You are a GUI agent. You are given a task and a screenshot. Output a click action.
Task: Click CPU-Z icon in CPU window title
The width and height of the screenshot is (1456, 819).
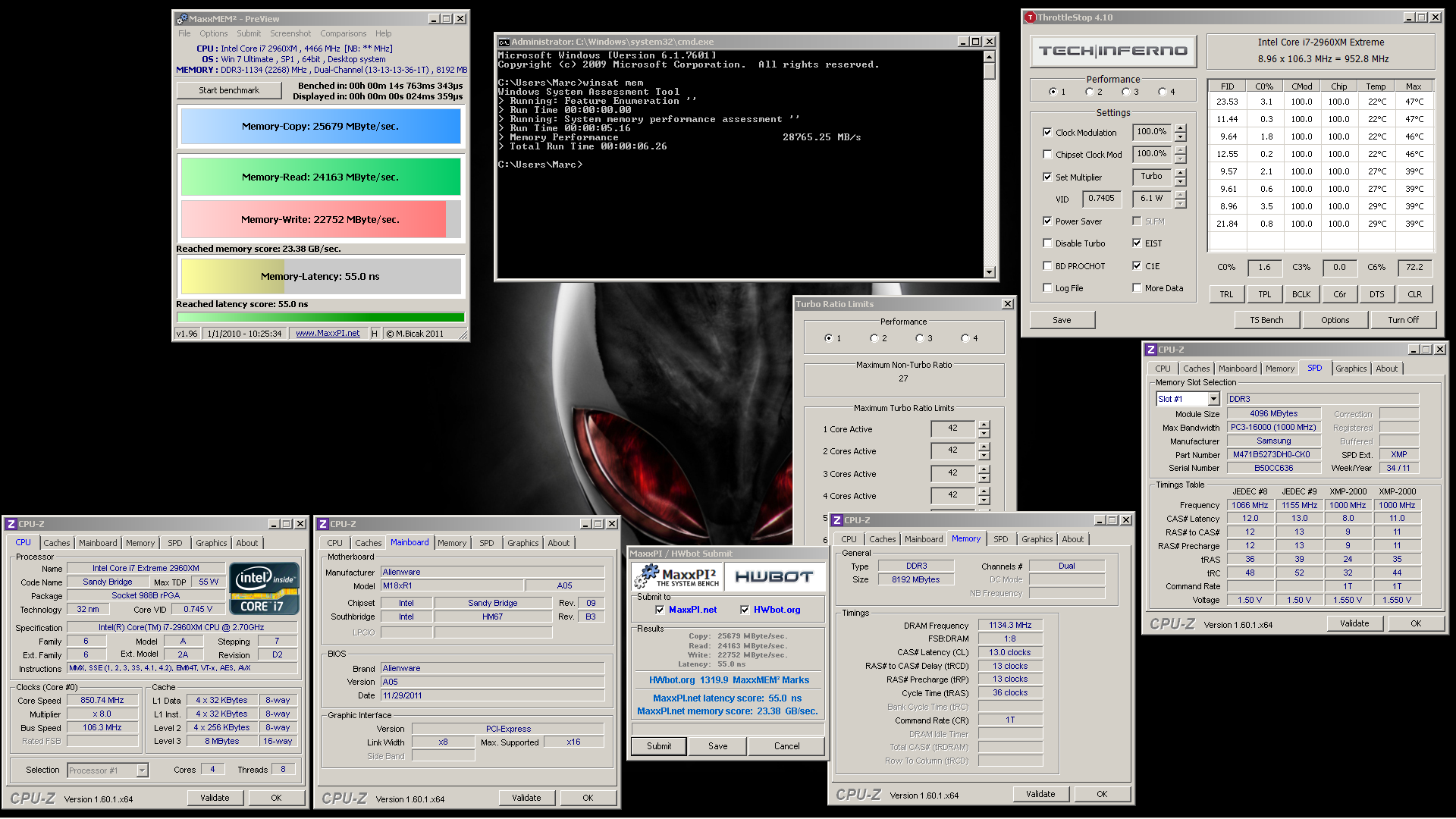click(x=11, y=524)
